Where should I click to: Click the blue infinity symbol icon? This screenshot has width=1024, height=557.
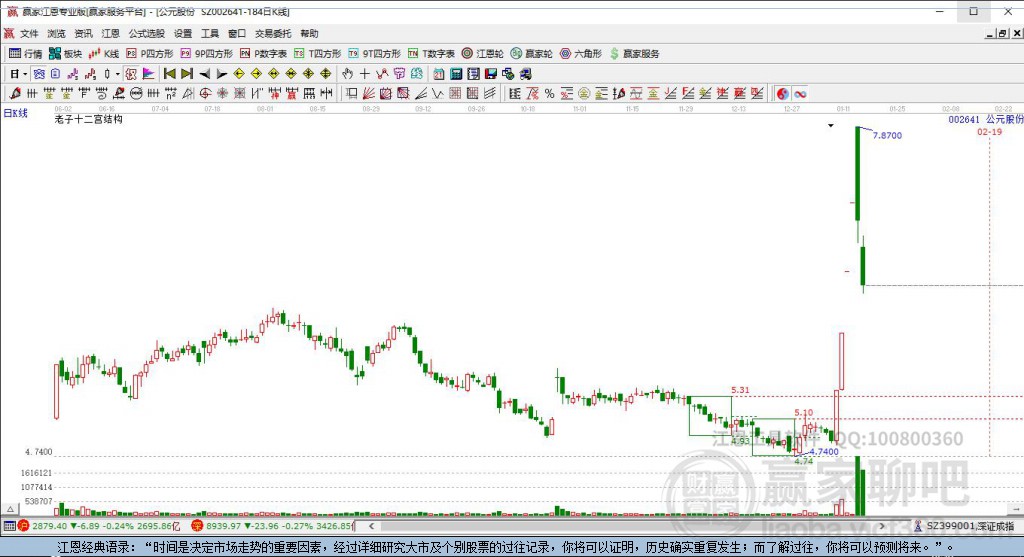800,94
